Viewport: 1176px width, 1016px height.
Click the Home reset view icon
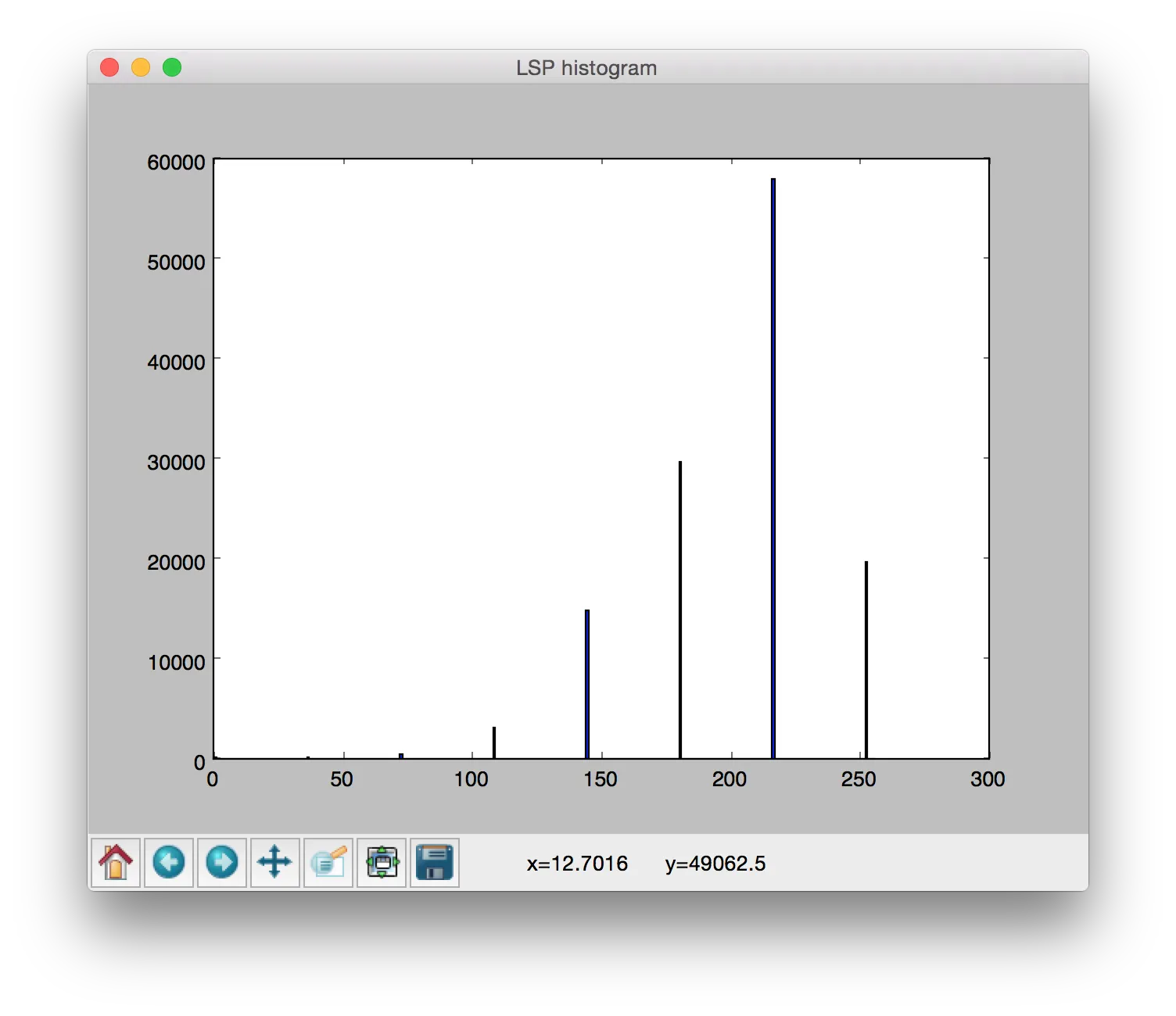[x=116, y=863]
